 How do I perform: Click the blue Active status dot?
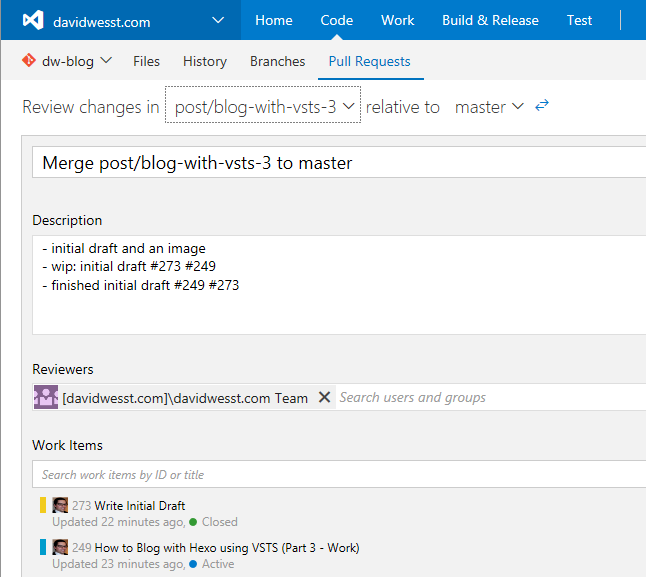click(193, 564)
